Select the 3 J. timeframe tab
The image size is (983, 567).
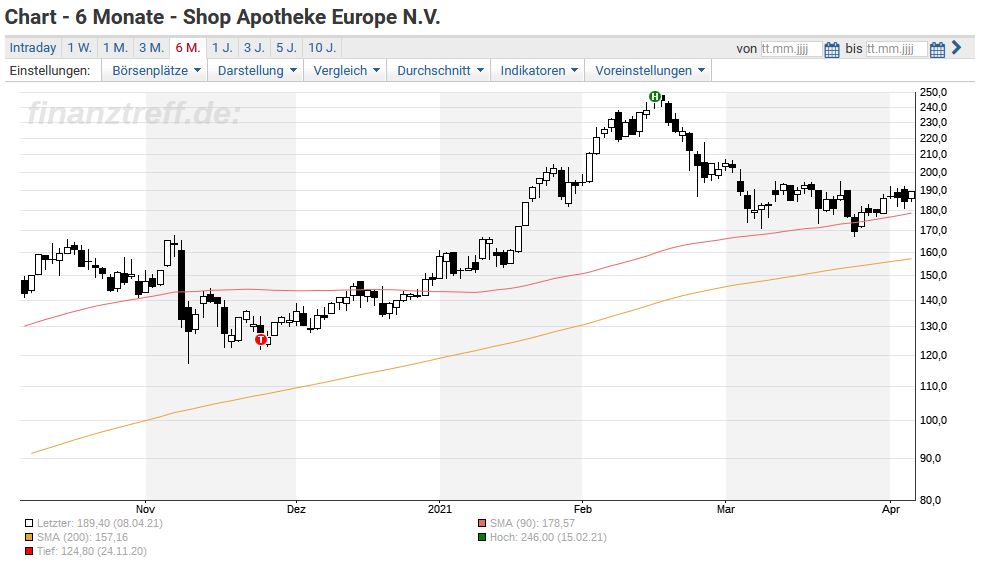[x=254, y=48]
